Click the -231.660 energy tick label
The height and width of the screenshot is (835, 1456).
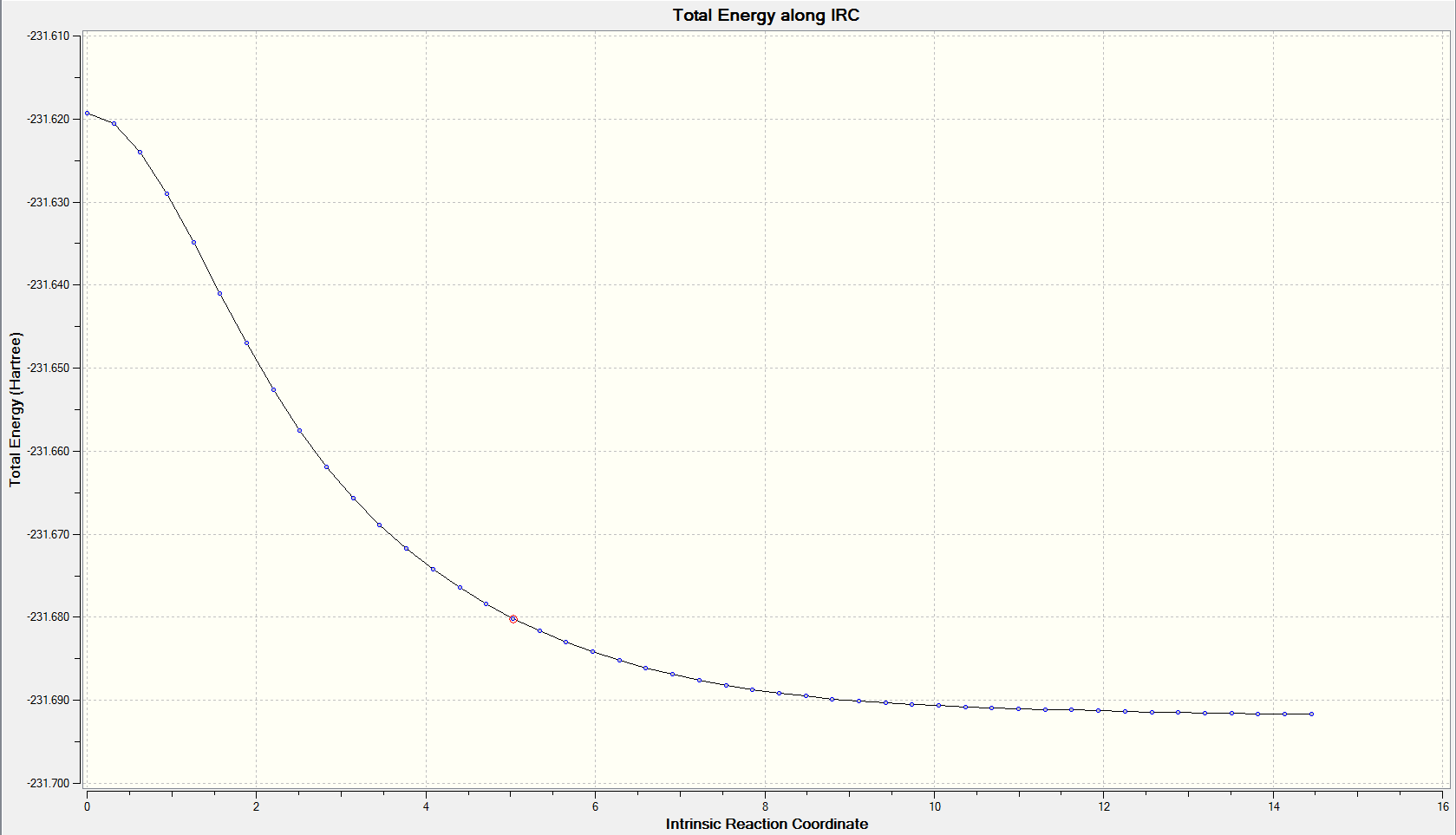point(49,451)
